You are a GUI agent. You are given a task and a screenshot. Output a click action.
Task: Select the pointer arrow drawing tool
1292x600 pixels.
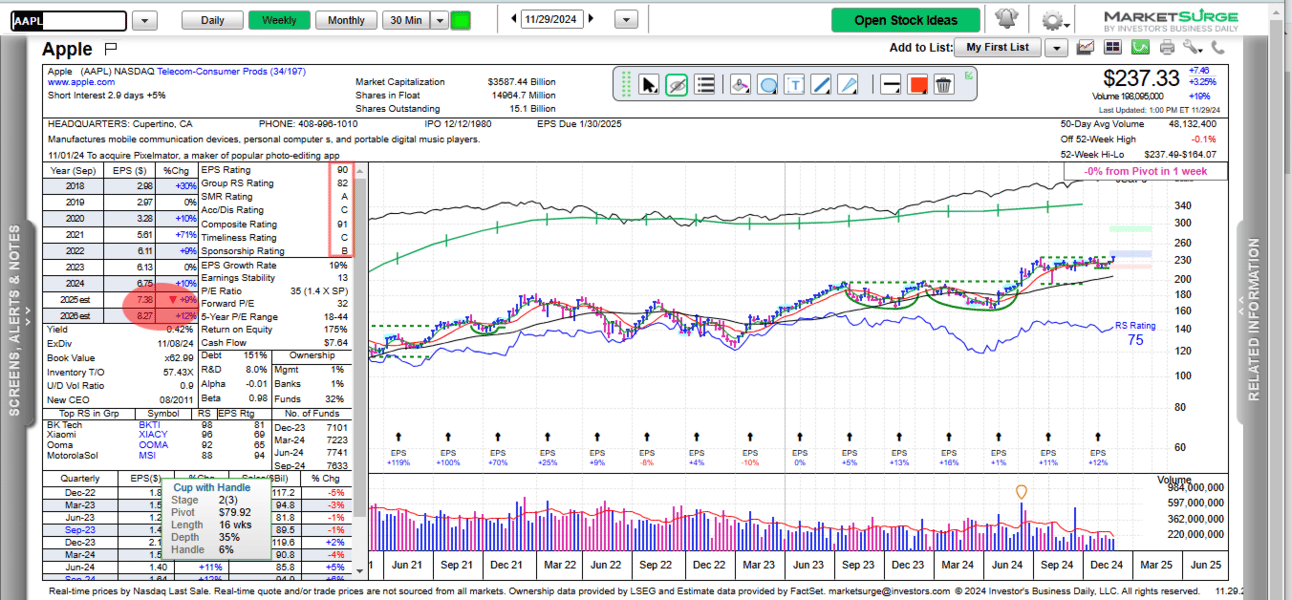point(649,85)
